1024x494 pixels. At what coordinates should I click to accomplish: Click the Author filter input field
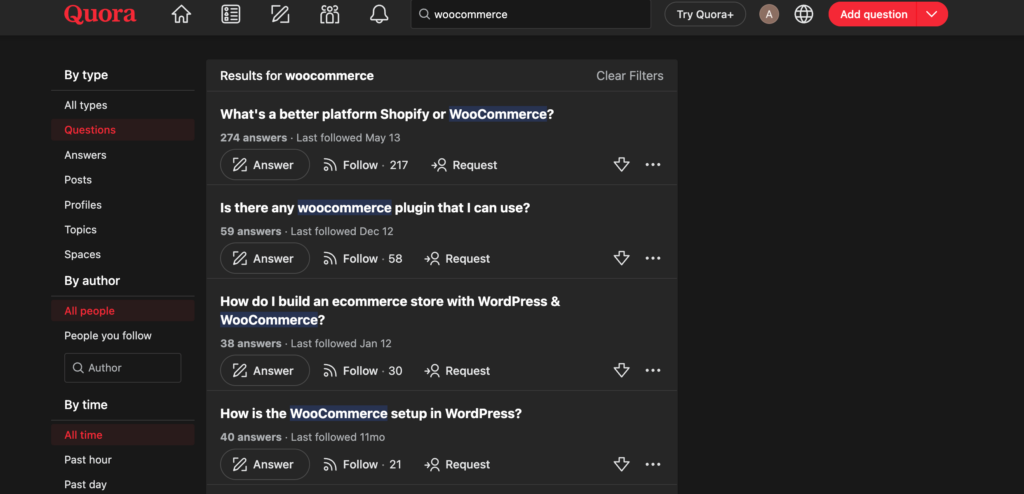coord(122,368)
